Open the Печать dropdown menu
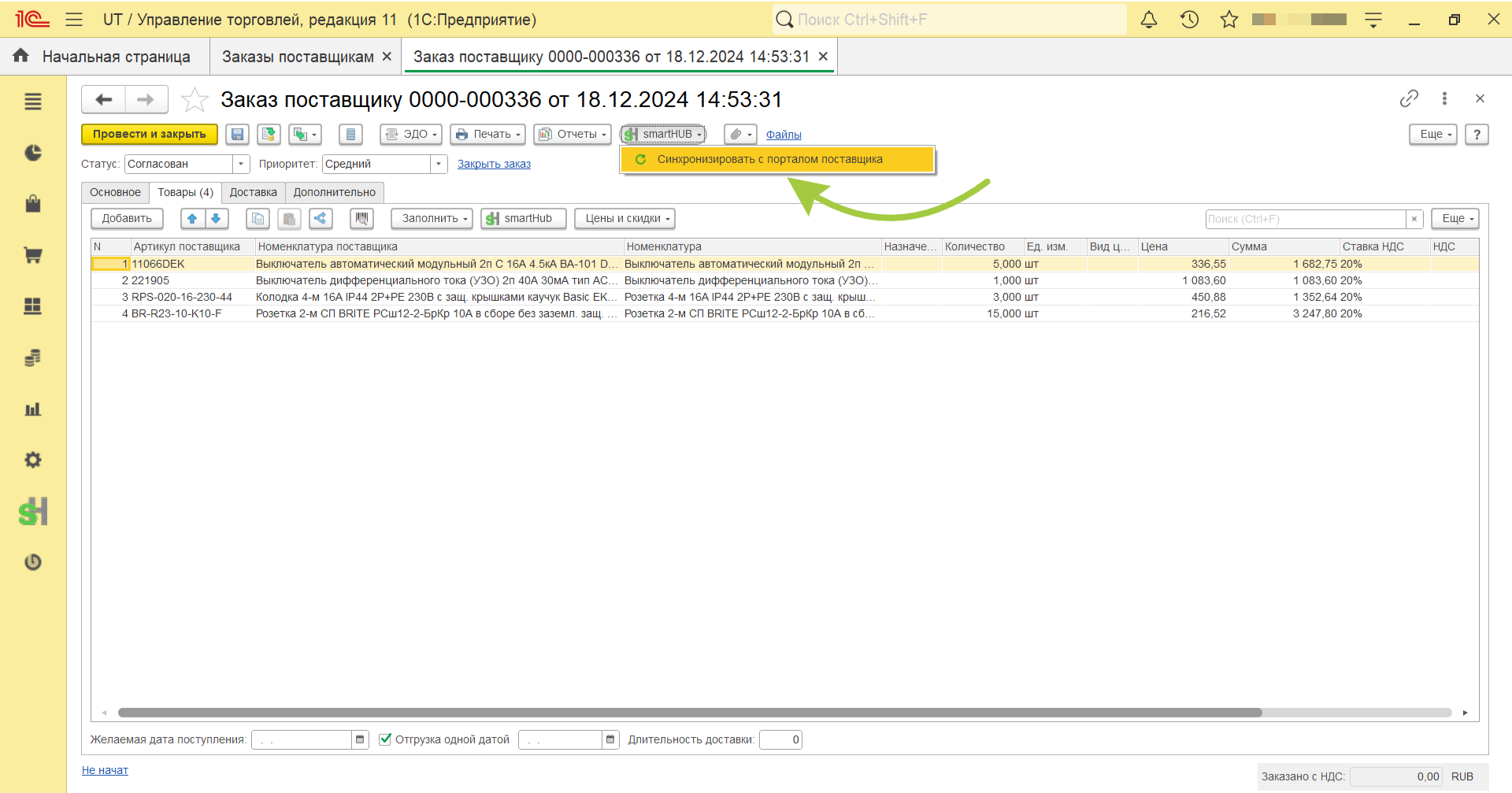Viewport: 1512px width, 793px height. [487, 135]
